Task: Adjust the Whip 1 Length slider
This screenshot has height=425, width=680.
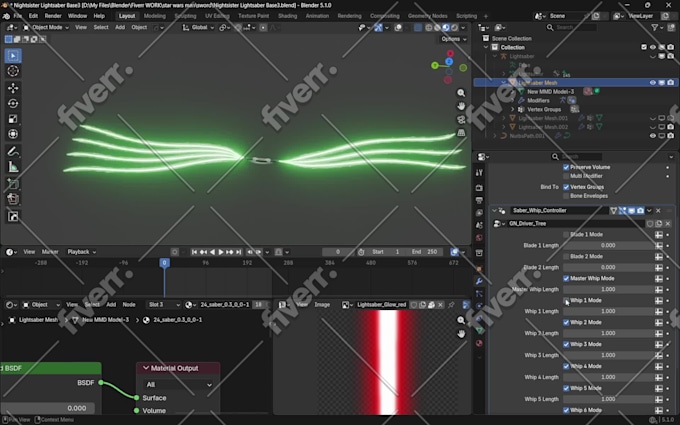Action: (608, 311)
